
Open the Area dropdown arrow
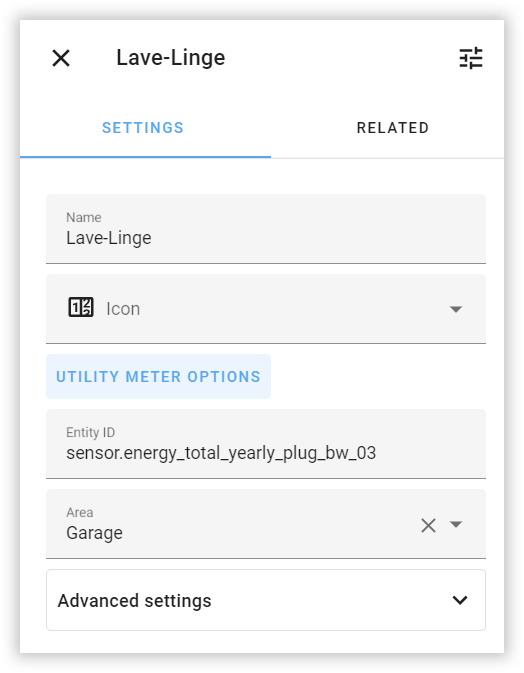point(456,524)
